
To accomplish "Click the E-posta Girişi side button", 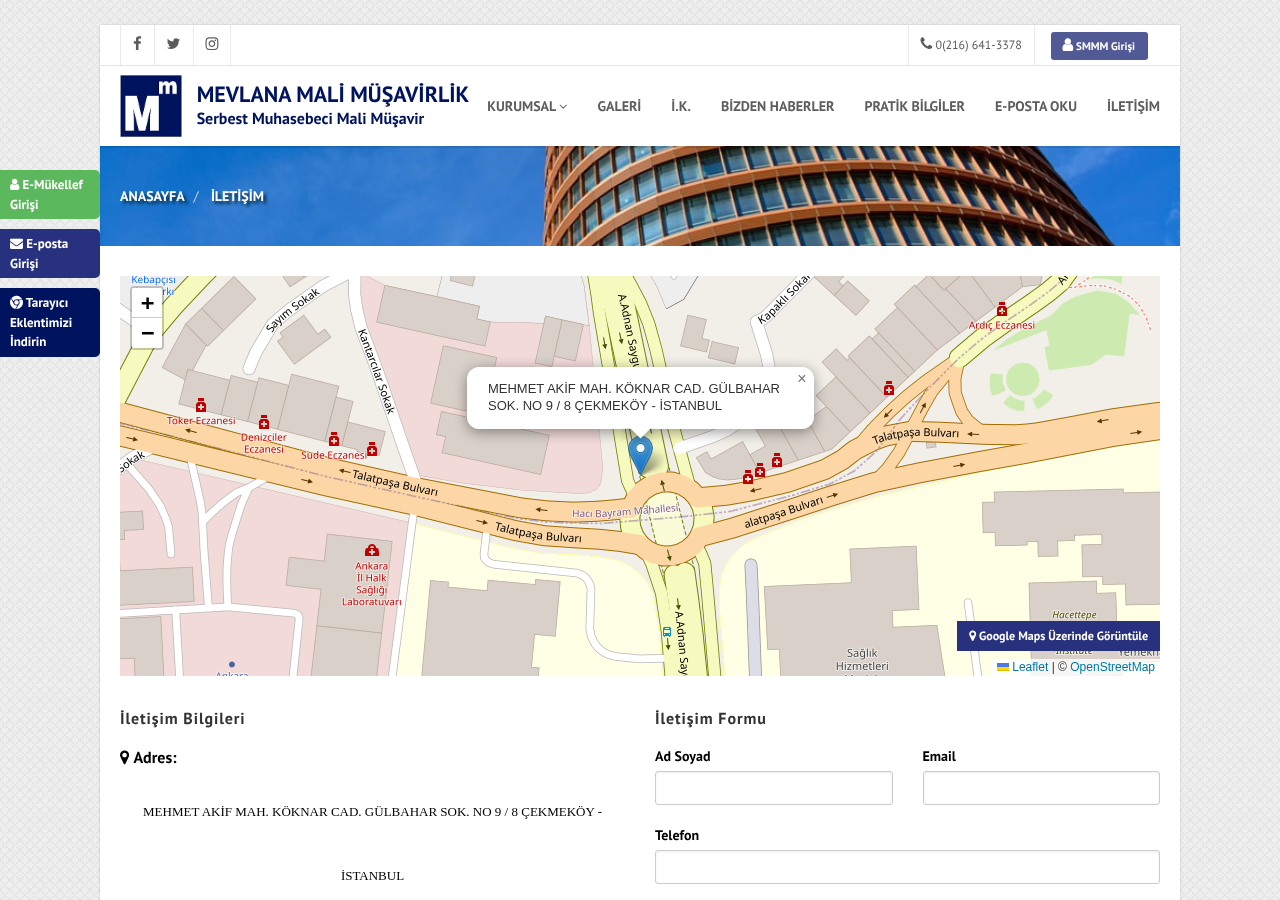I will coord(50,253).
